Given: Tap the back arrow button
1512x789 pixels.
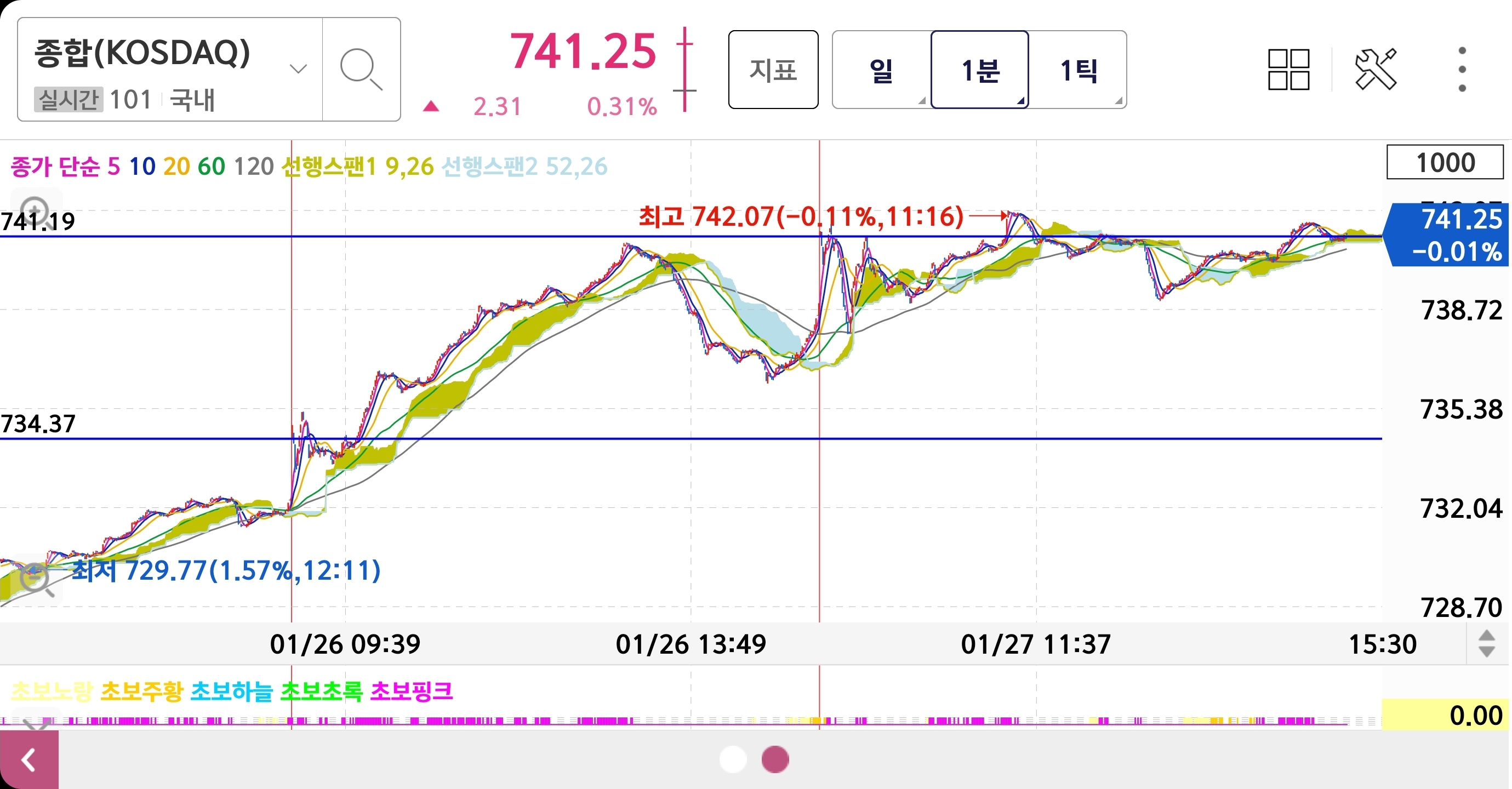Looking at the screenshot, I should coord(28,759).
